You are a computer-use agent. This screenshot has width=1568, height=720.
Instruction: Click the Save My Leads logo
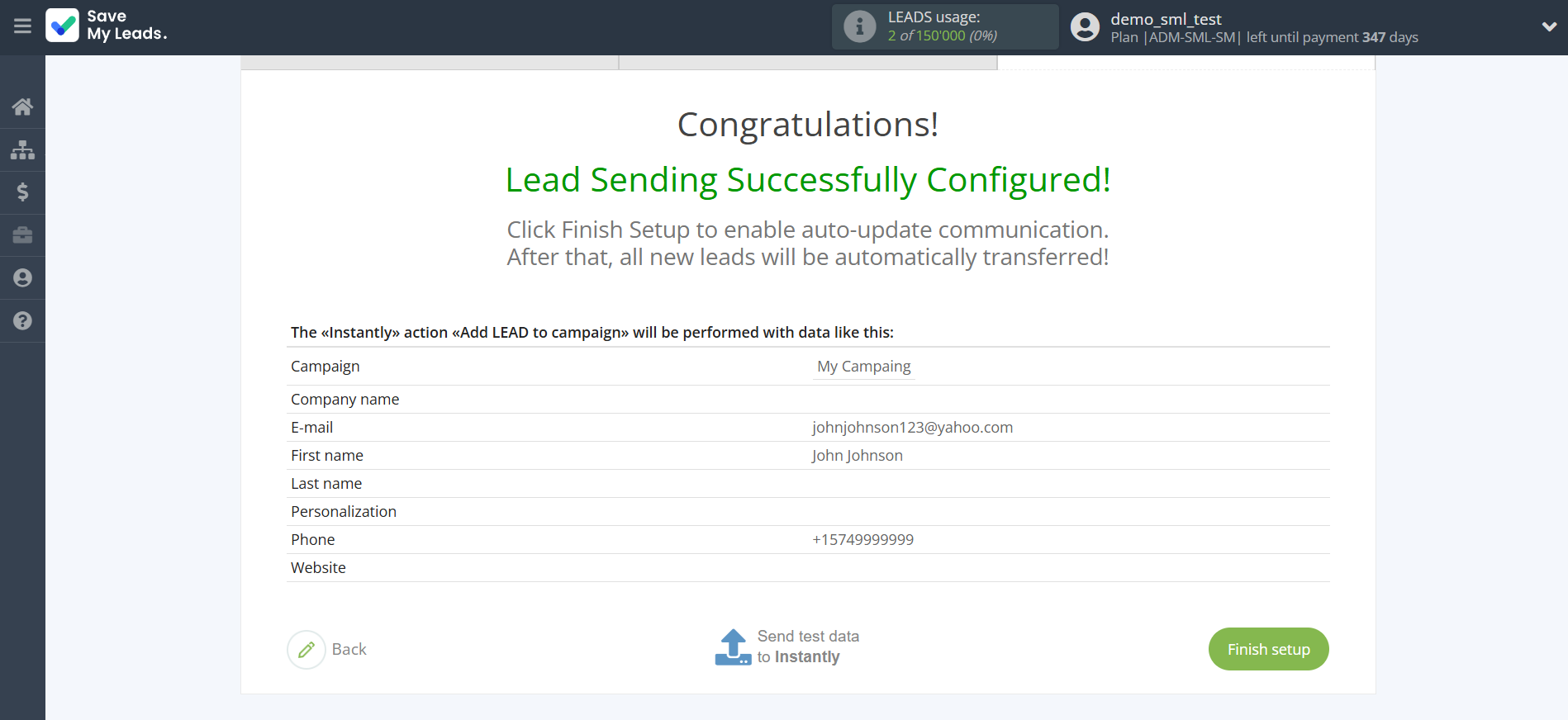[107, 26]
